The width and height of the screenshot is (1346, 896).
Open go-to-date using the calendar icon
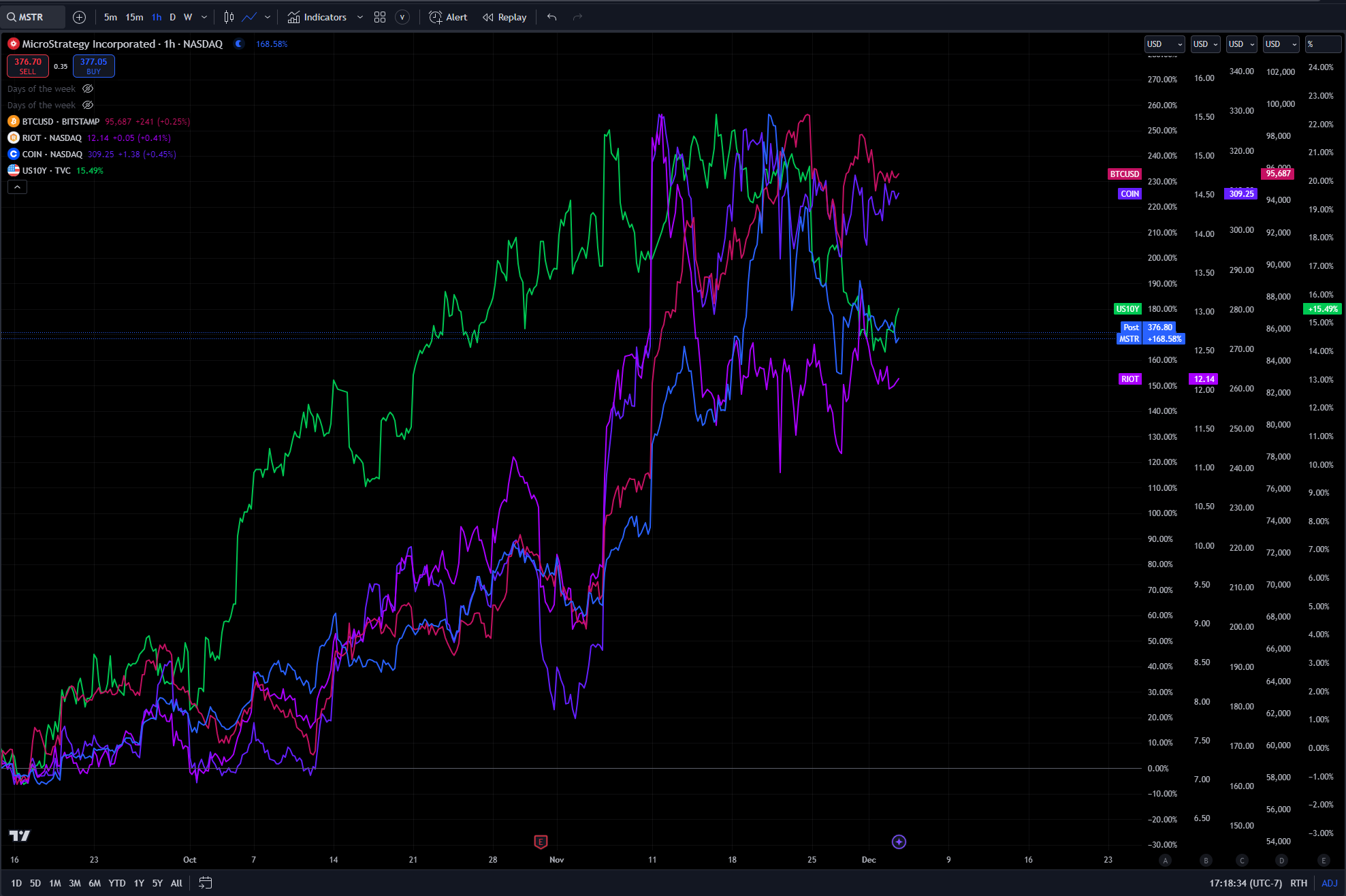click(x=206, y=882)
